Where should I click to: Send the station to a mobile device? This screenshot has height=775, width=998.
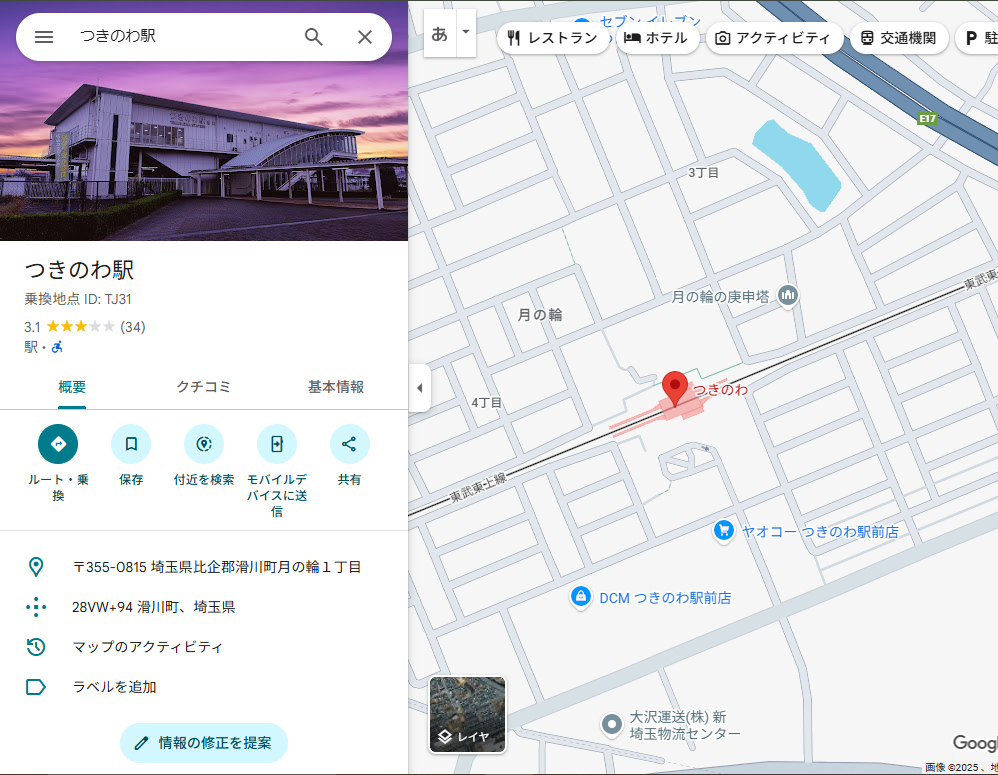pyautogui.click(x=276, y=443)
